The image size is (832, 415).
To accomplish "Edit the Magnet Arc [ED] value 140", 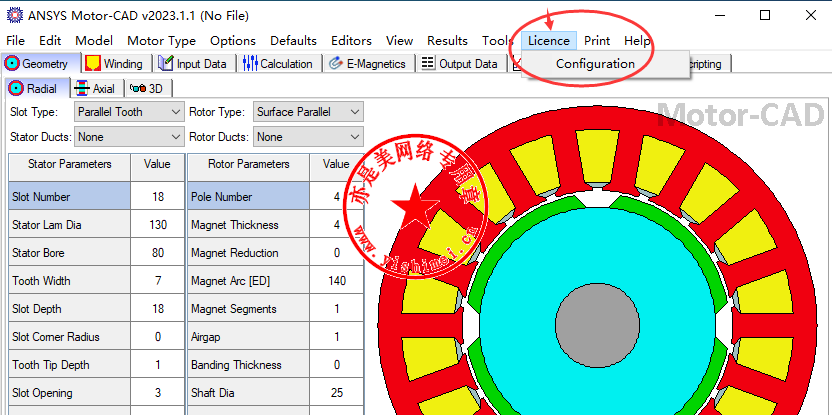I will (336, 281).
